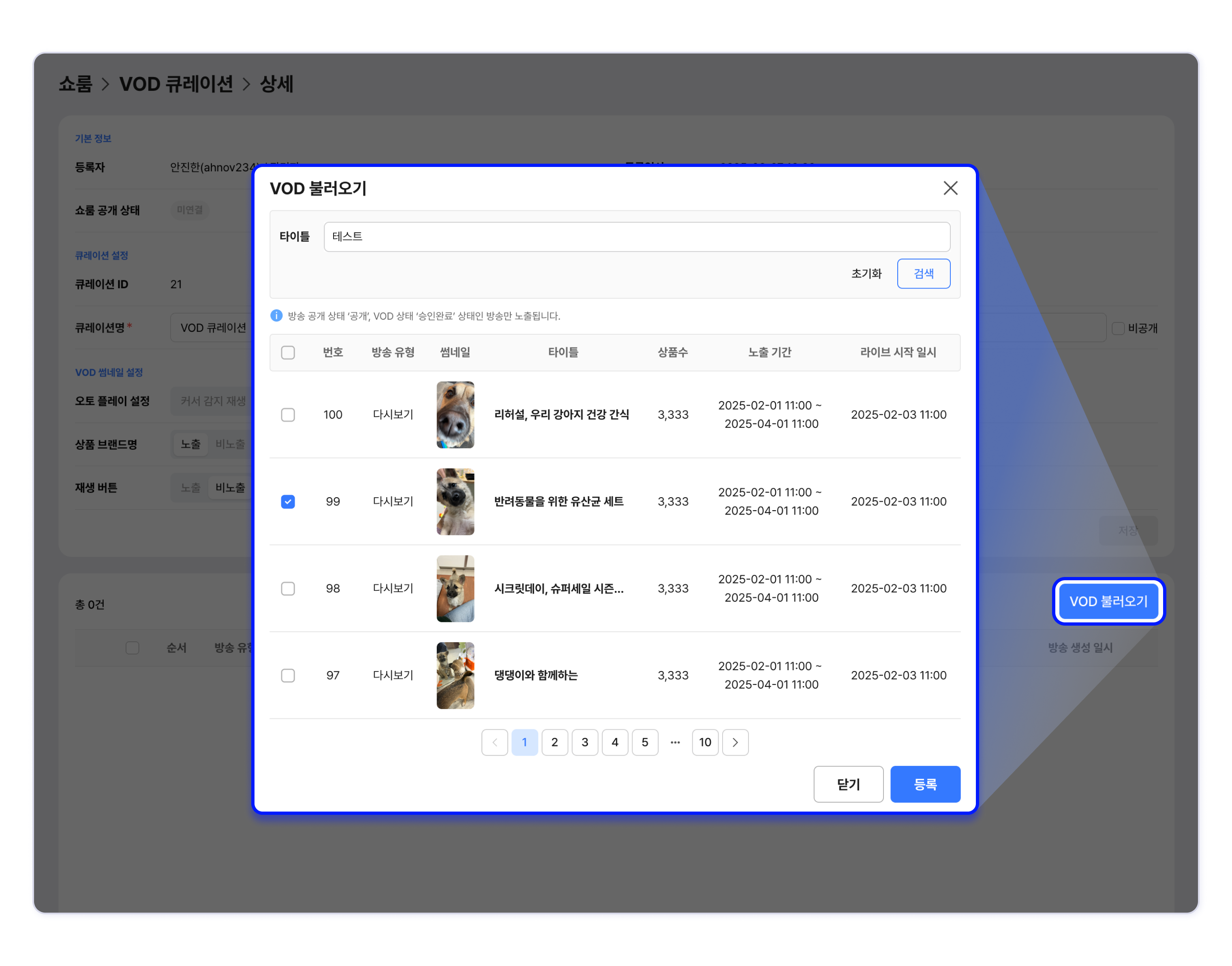Screen dimensions: 1232x966
Task: Go to the previous page arrow
Action: 494,742
